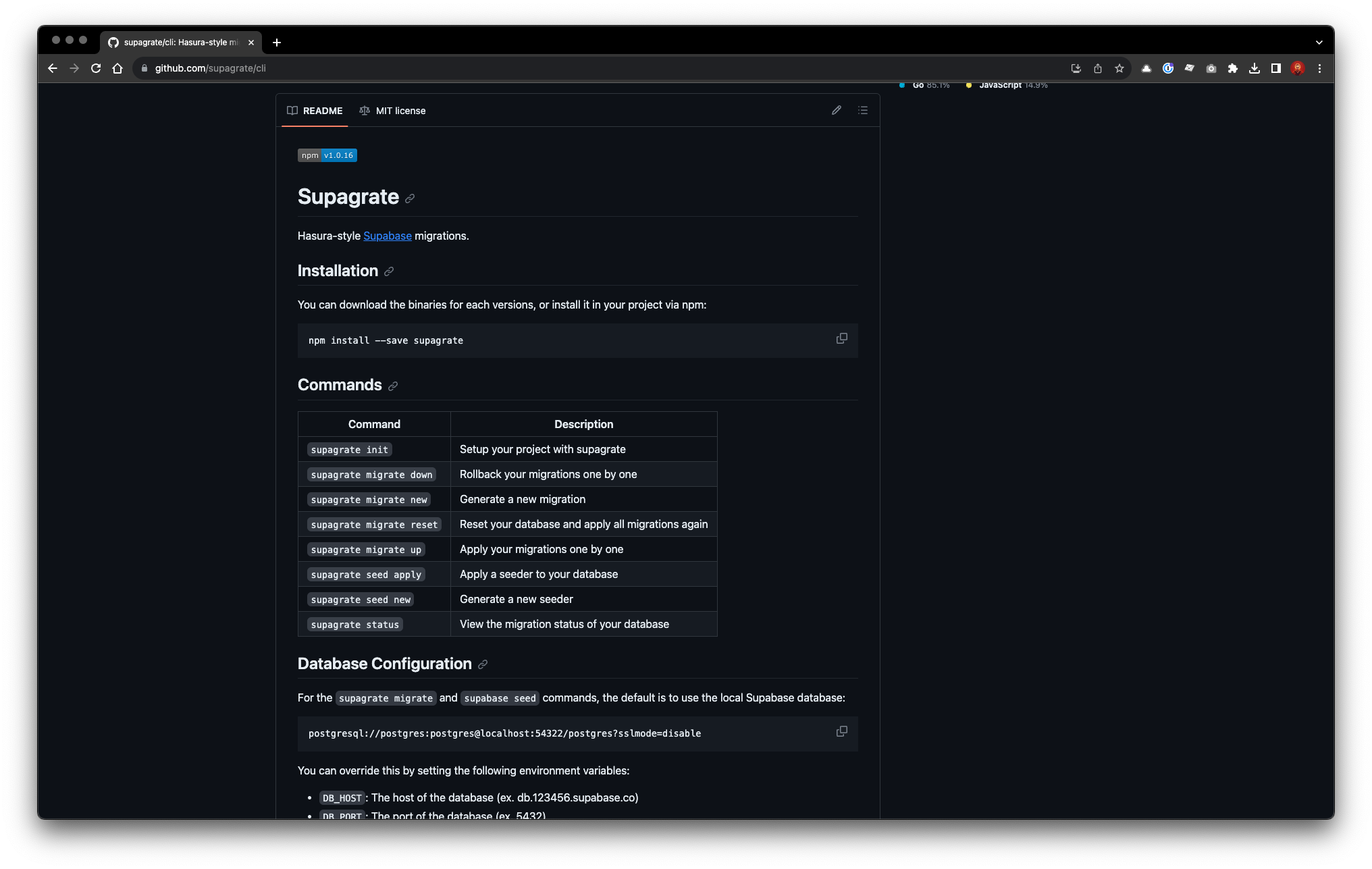Open the Chrome profile avatar
1372x869 pixels.
(x=1298, y=68)
